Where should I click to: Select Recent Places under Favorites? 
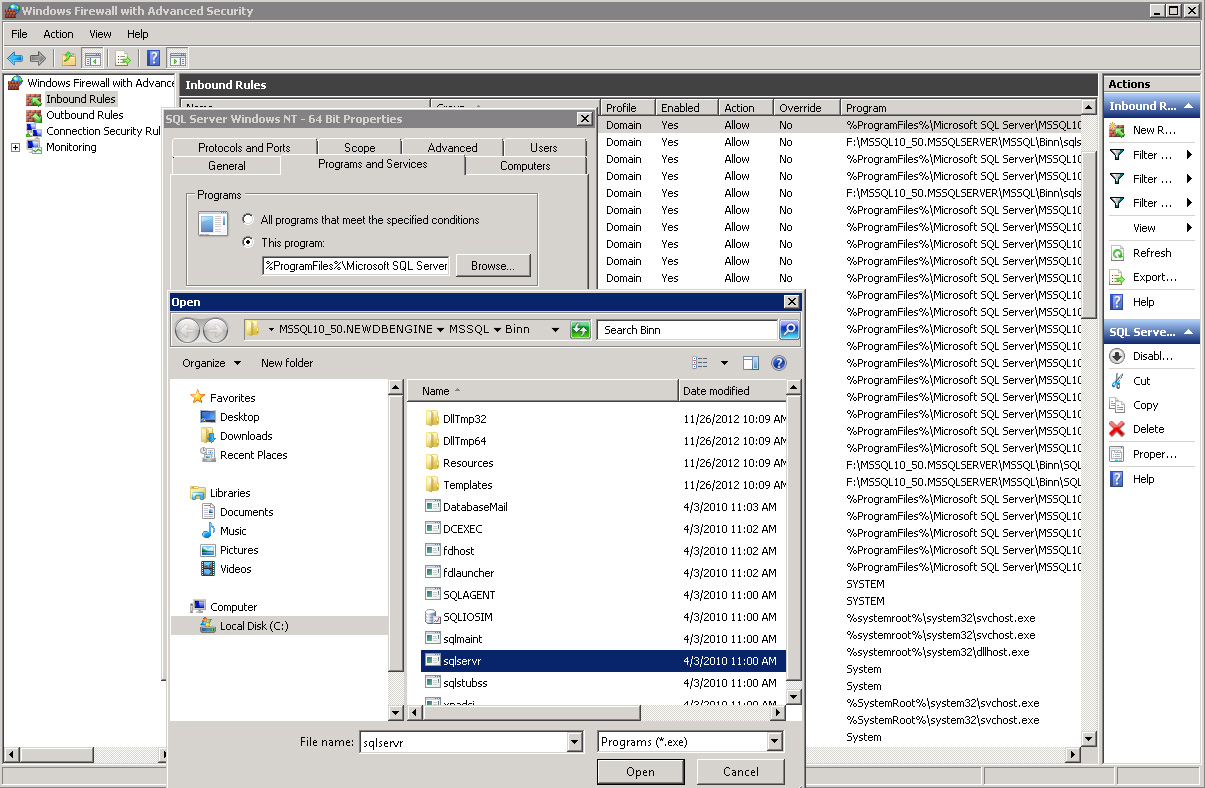253,455
